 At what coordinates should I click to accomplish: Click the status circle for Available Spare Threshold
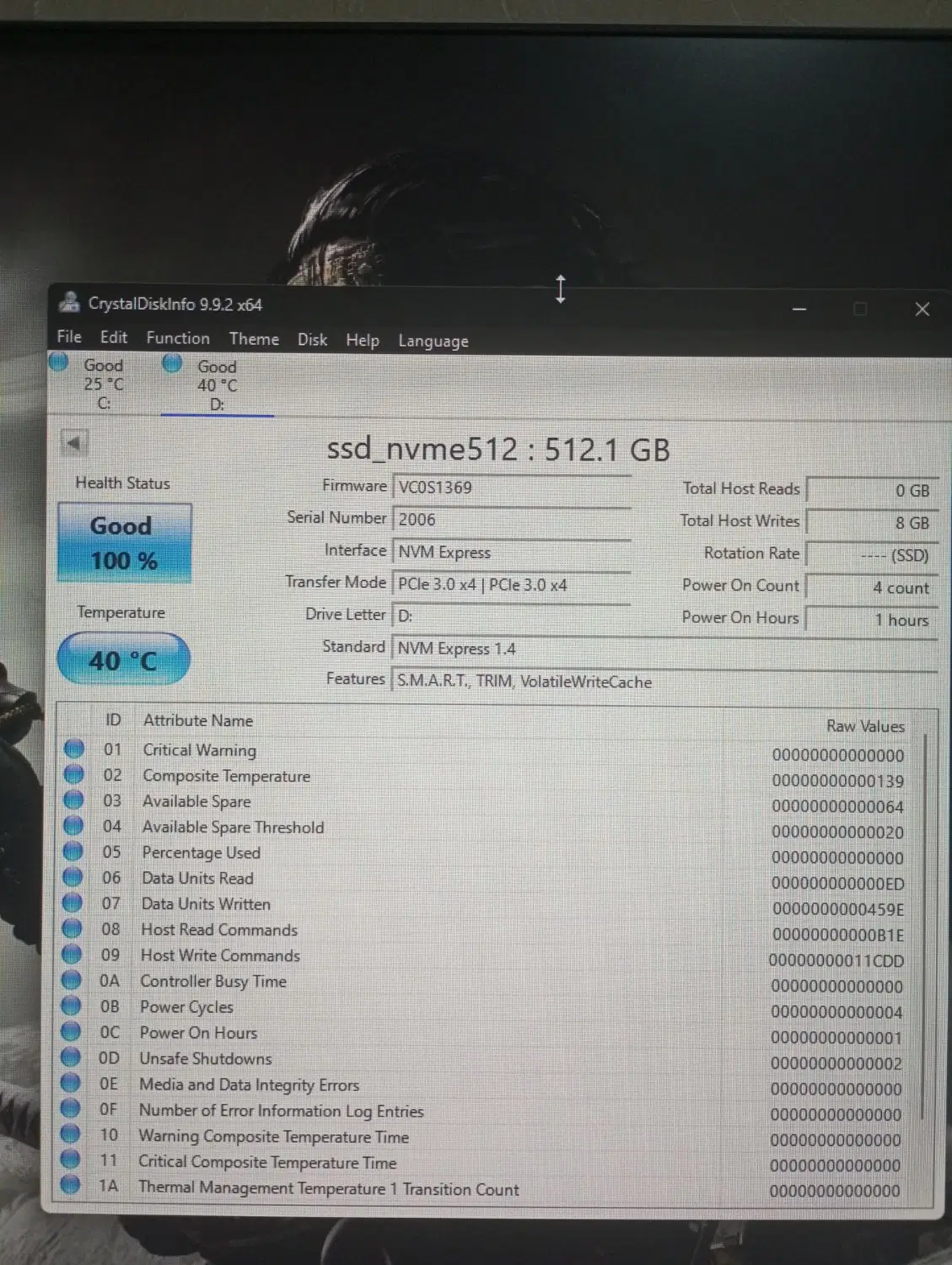coord(73,826)
